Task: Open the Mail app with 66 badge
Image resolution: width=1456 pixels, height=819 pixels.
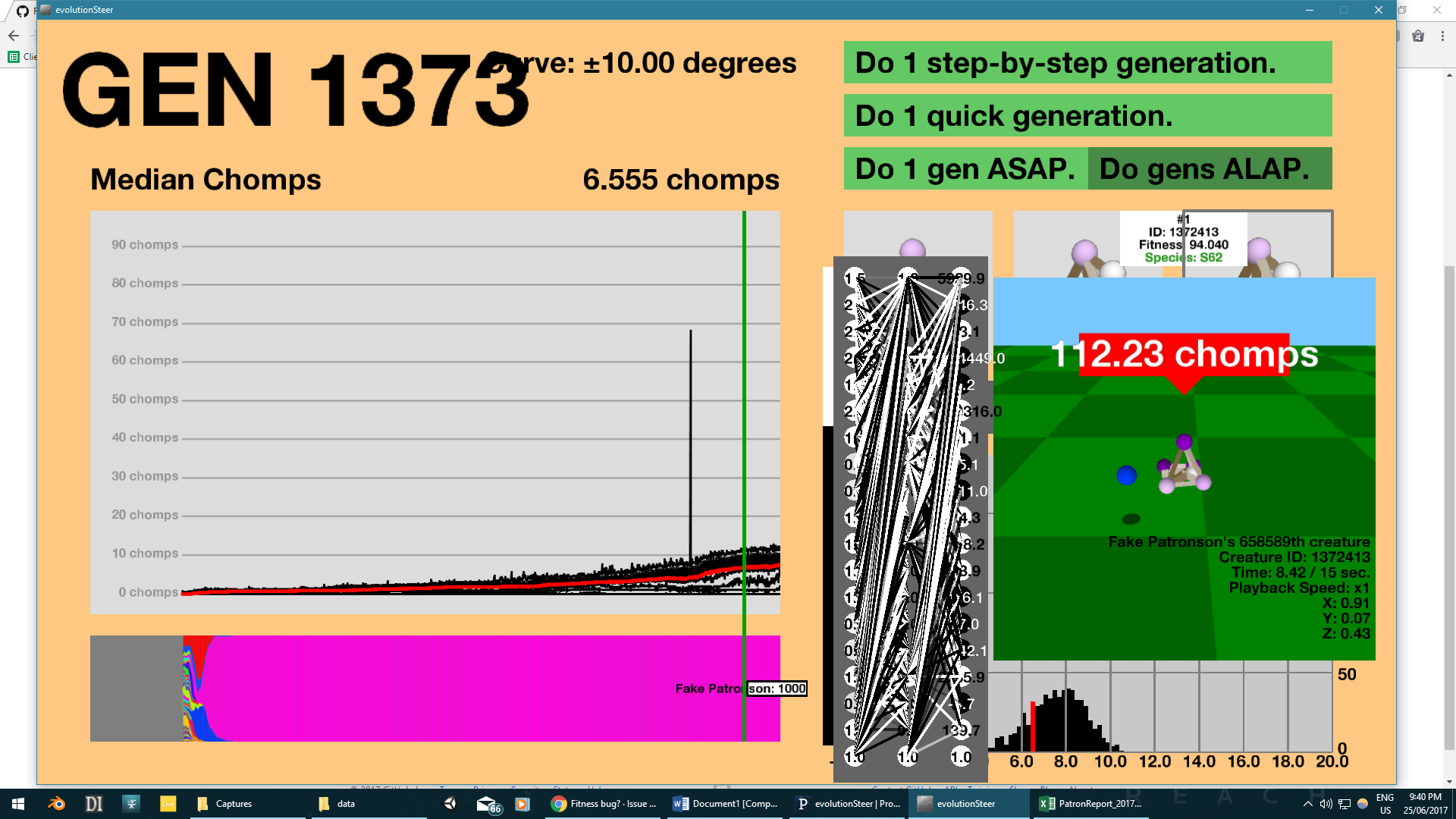Action: pyautogui.click(x=488, y=804)
